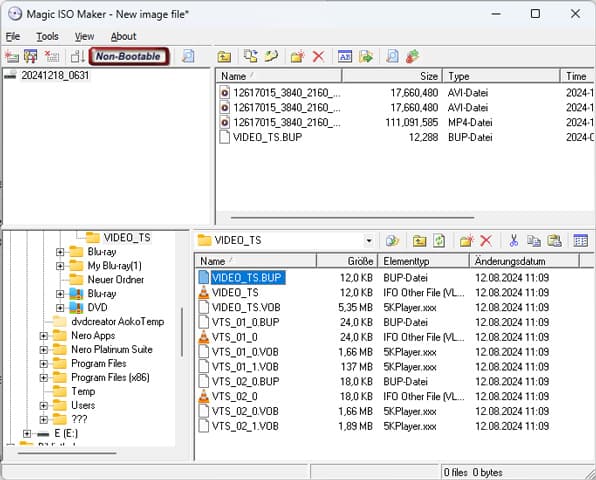Click the scissors cut icon
The height and width of the screenshot is (480, 596).
pos(514,241)
